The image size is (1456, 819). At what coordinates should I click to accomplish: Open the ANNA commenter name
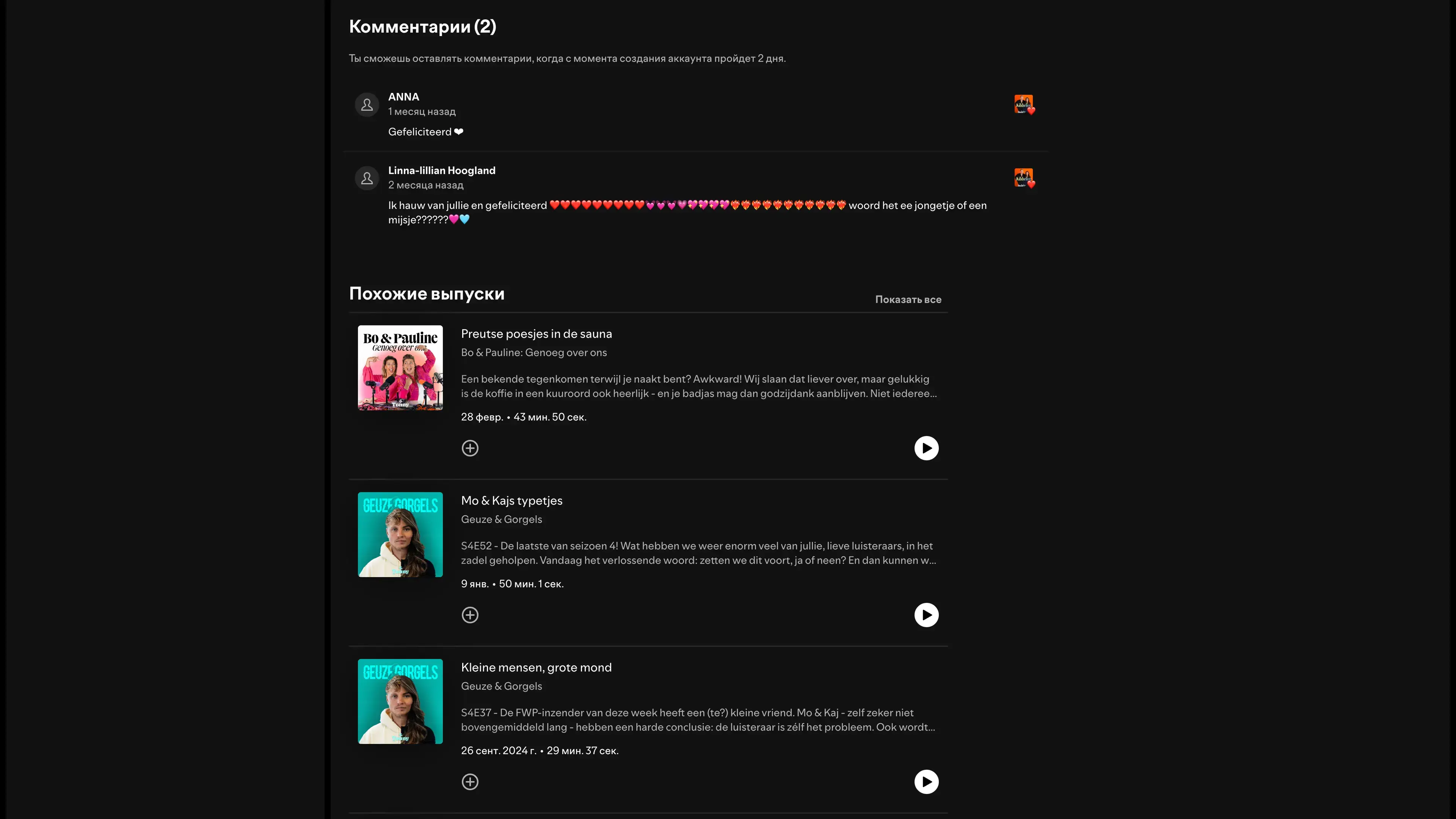tap(403, 97)
